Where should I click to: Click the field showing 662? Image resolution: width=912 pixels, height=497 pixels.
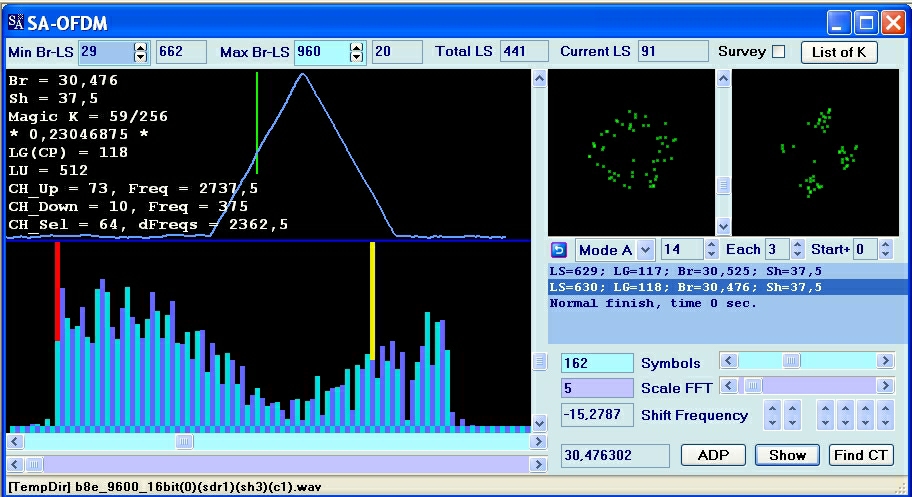(x=181, y=52)
